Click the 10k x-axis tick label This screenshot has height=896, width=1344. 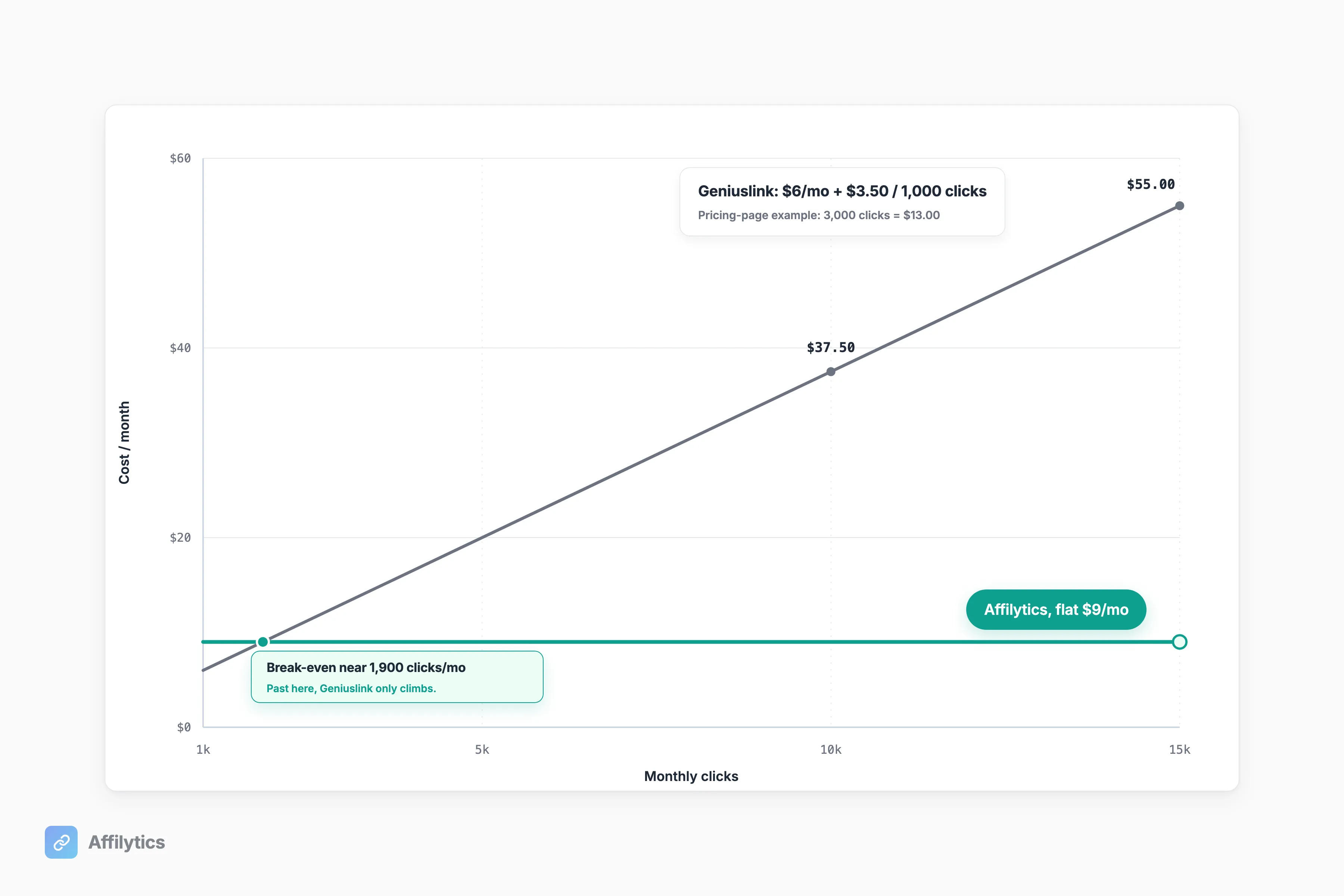pos(831,750)
